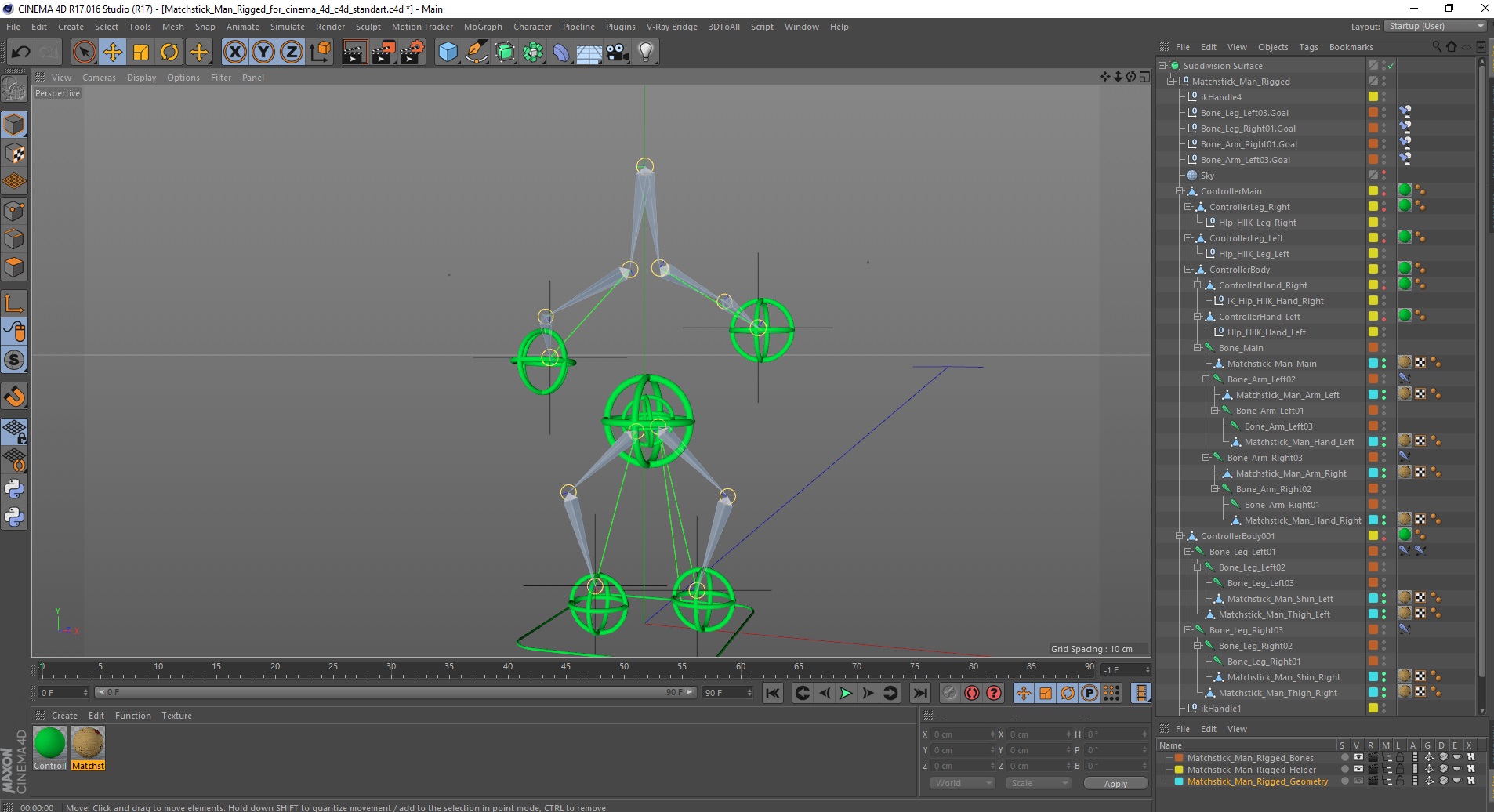The image size is (1494, 812).
Task: Open the World coordinate dropdown
Action: tap(963, 783)
